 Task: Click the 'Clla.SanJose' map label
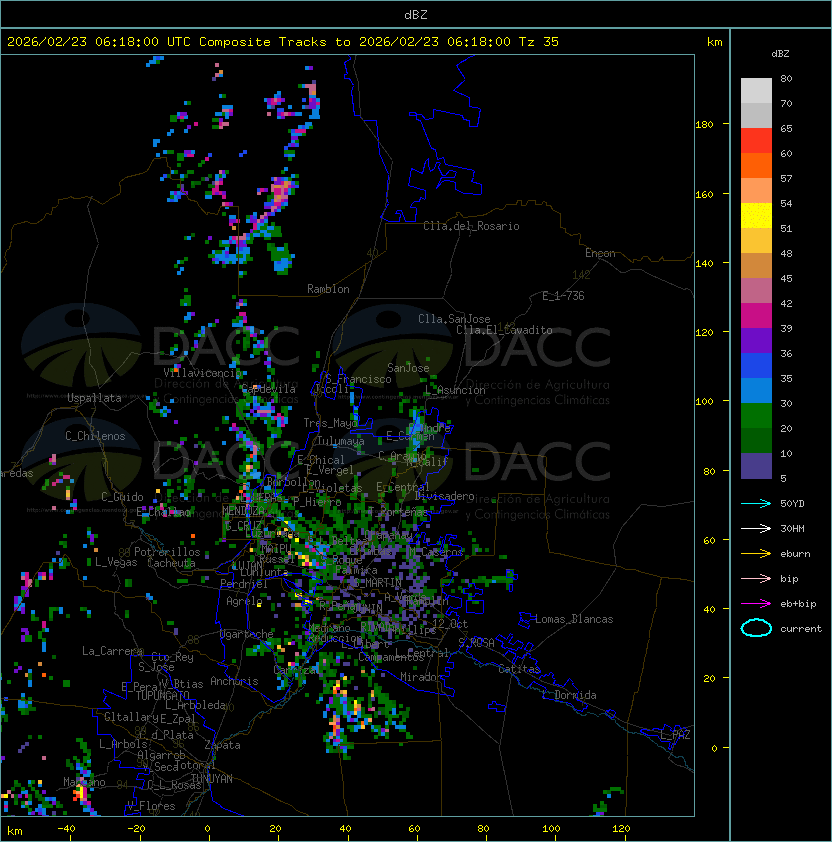(x=454, y=319)
